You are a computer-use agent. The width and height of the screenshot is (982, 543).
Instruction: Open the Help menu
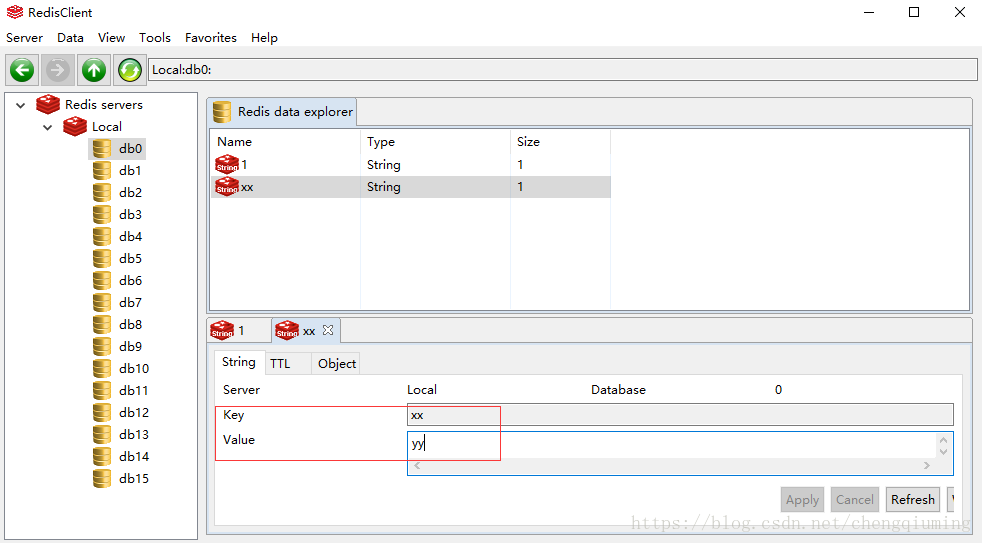pyautogui.click(x=264, y=38)
